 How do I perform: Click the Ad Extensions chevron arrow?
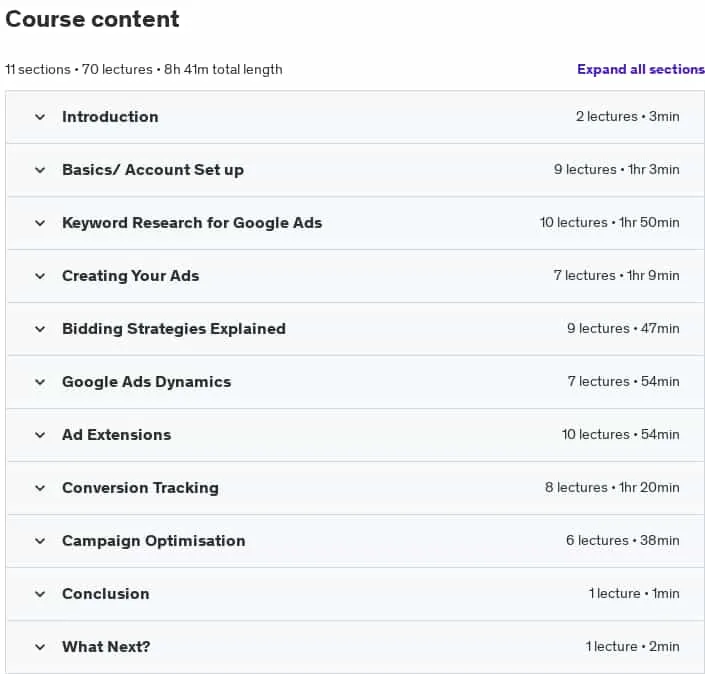coord(40,435)
